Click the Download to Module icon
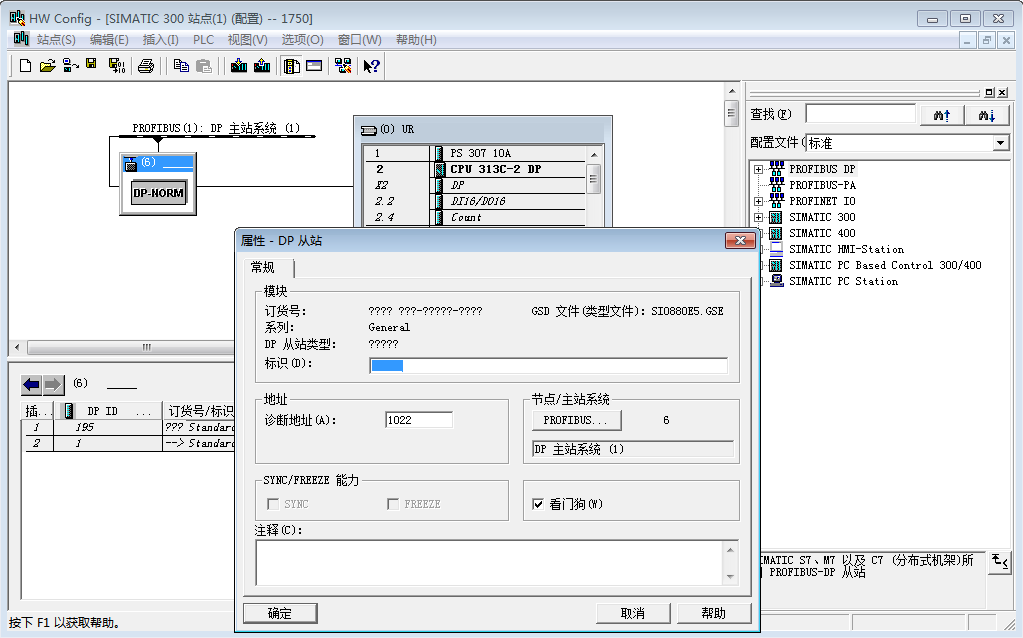 coord(239,66)
